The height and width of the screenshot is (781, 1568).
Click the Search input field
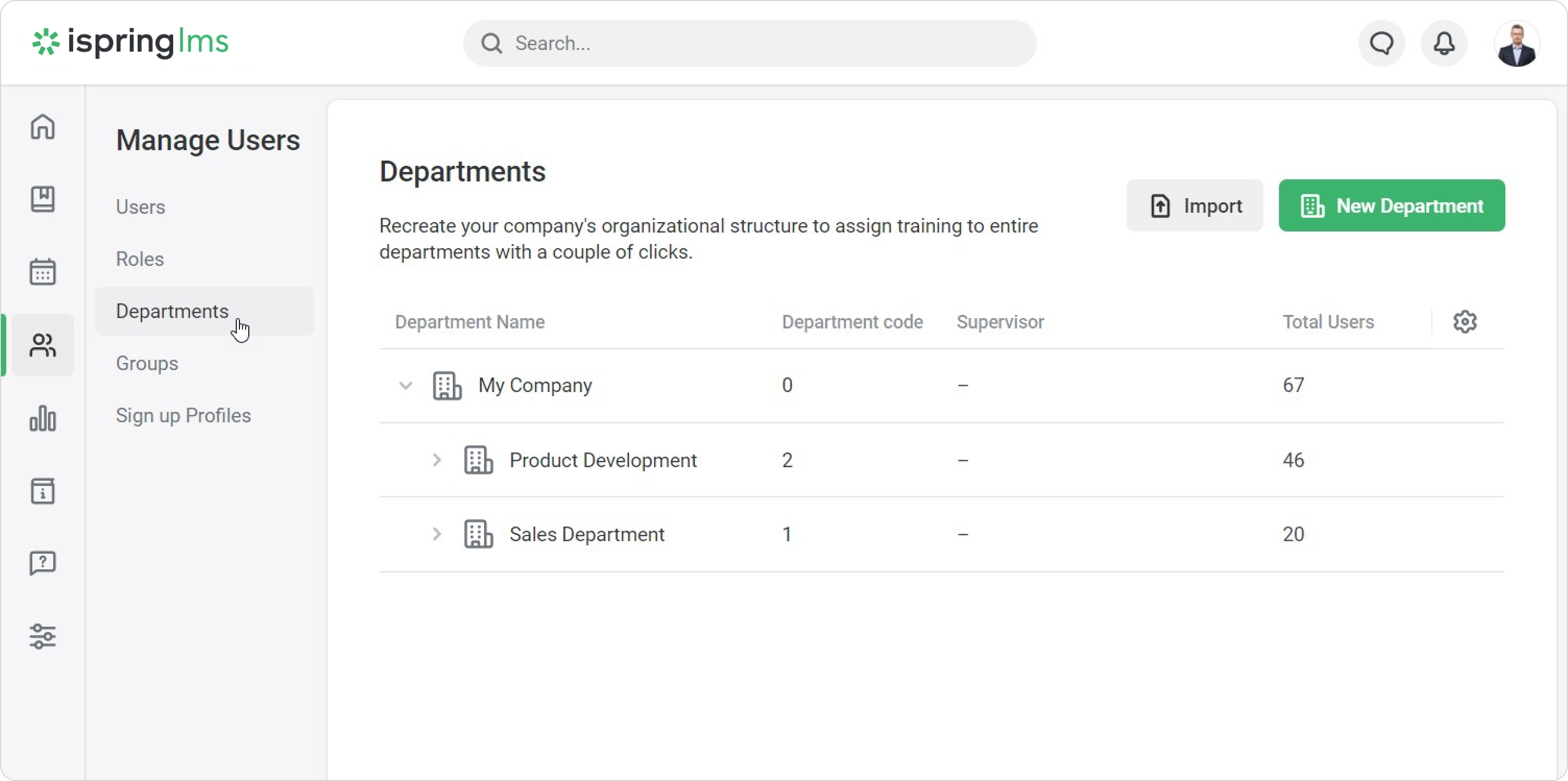coord(750,43)
